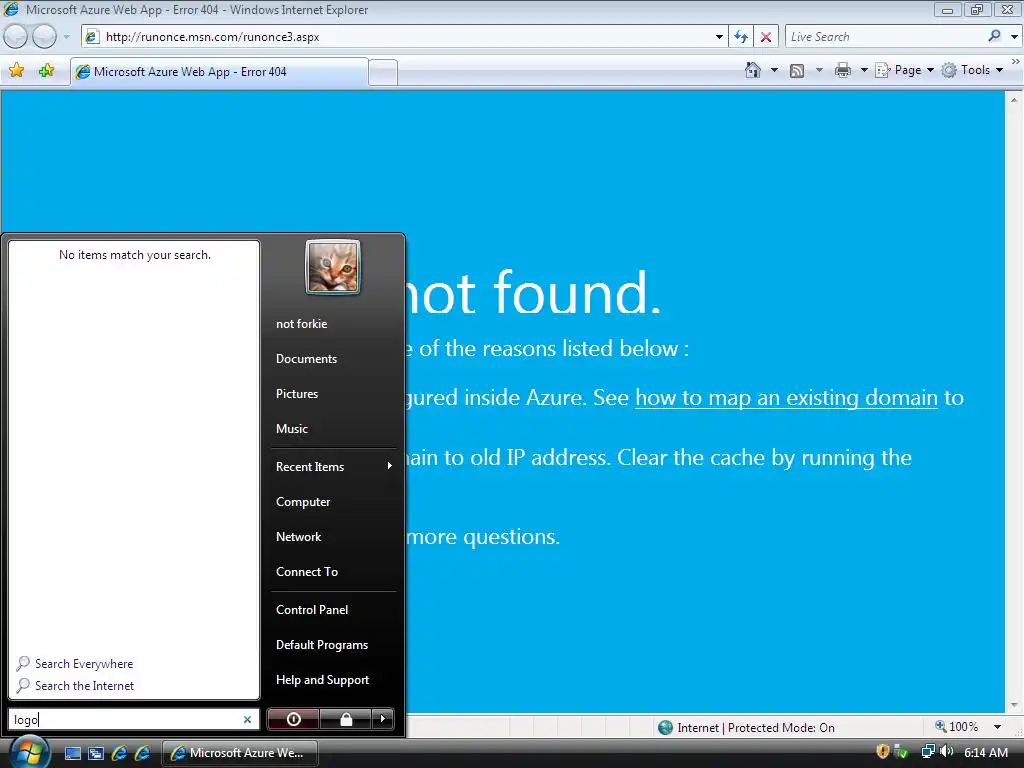Image resolution: width=1024 pixels, height=768 pixels.
Task: Click the Windows Start orb
Action: pyautogui.click(x=29, y=751)
